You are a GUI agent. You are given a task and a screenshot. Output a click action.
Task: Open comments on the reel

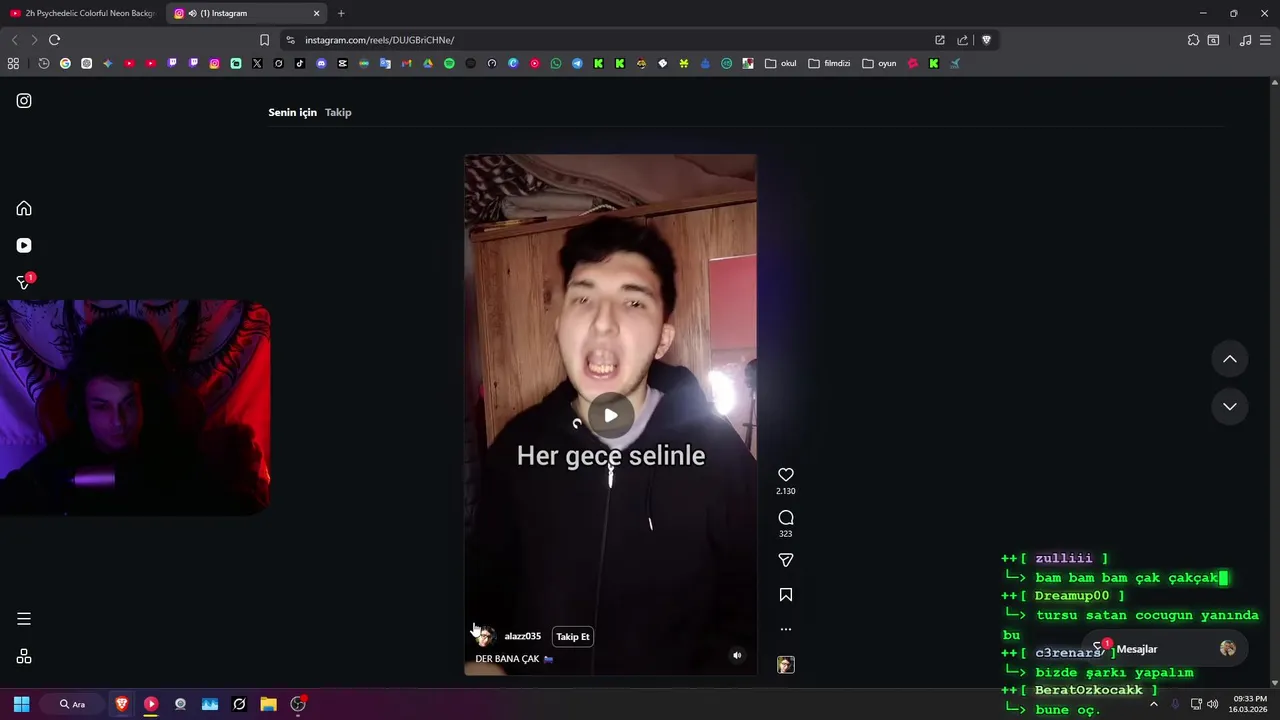(x=786, y=517)
